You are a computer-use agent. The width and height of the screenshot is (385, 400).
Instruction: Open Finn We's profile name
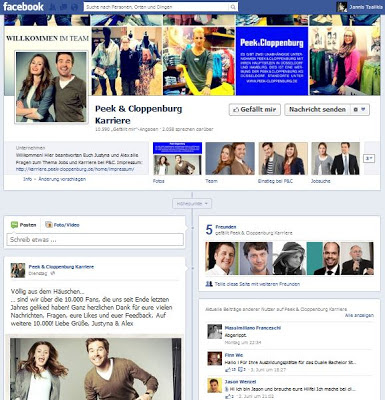234,355
